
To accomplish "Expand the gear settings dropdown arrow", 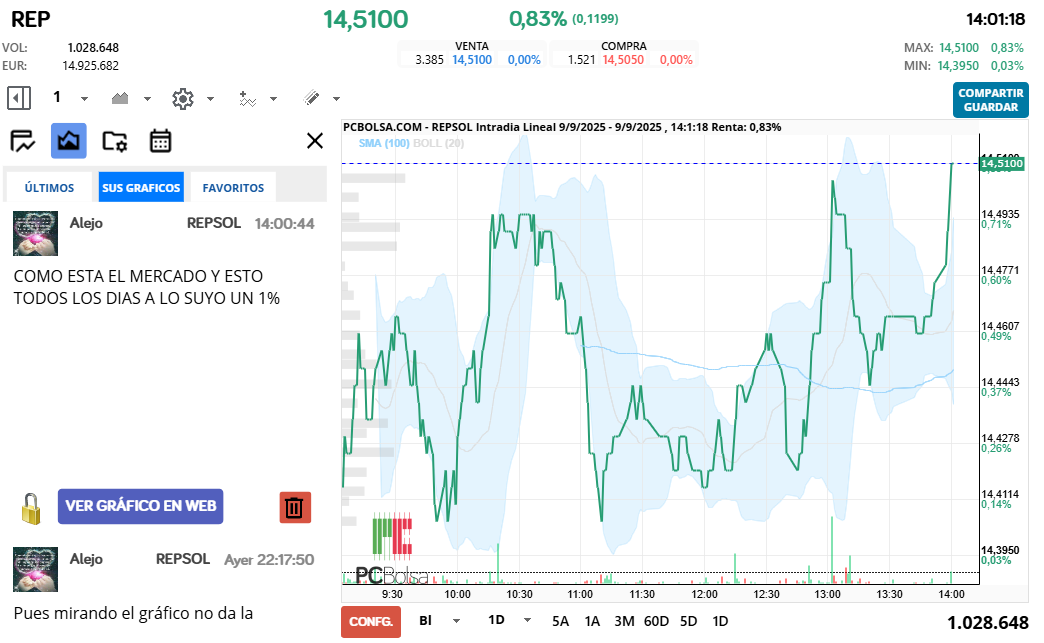I will coord(210,99).
